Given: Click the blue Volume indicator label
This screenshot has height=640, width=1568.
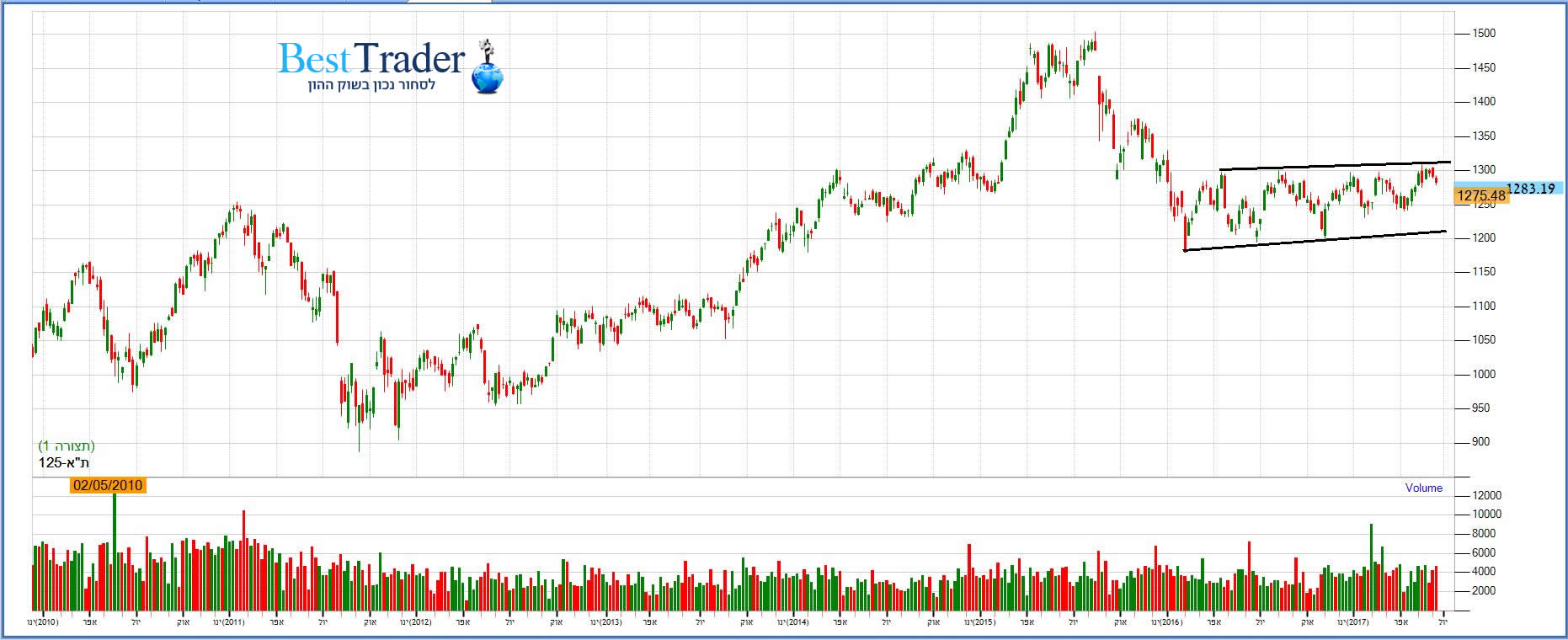Looking at the screenshot, I should 1423,488.
